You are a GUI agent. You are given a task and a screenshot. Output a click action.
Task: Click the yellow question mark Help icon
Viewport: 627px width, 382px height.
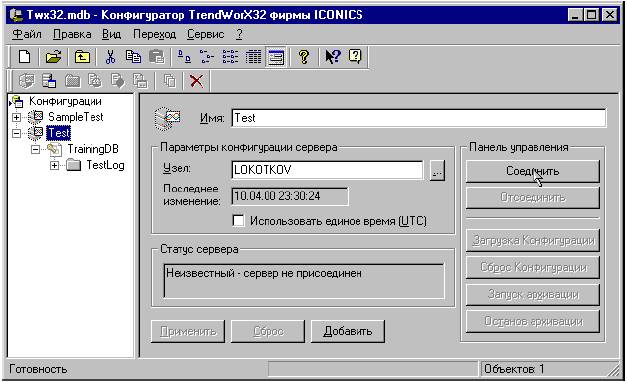point(304,56)
